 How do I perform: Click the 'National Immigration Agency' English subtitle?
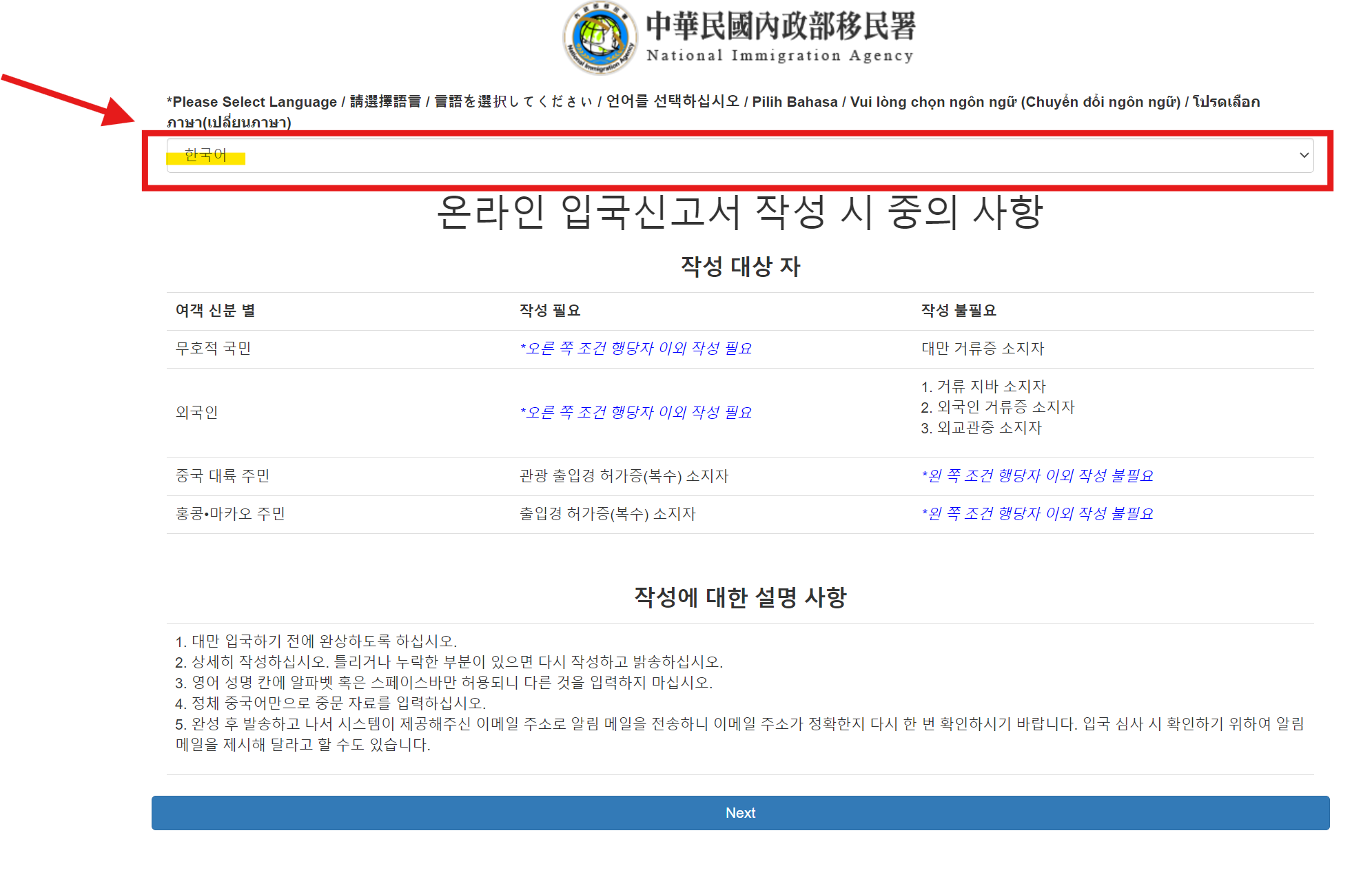point(779,56)
